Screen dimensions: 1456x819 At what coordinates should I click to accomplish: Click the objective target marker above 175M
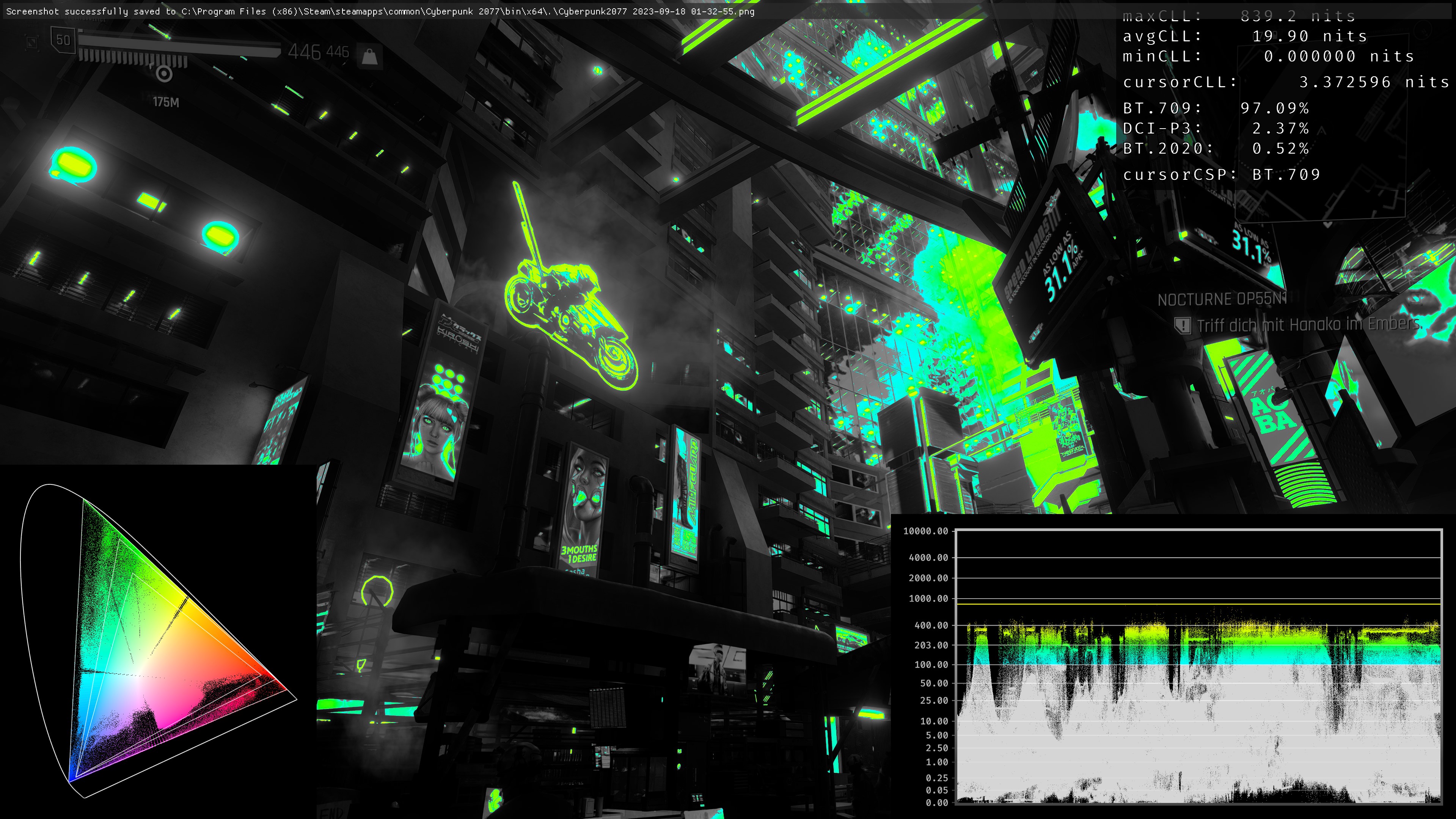164,74
